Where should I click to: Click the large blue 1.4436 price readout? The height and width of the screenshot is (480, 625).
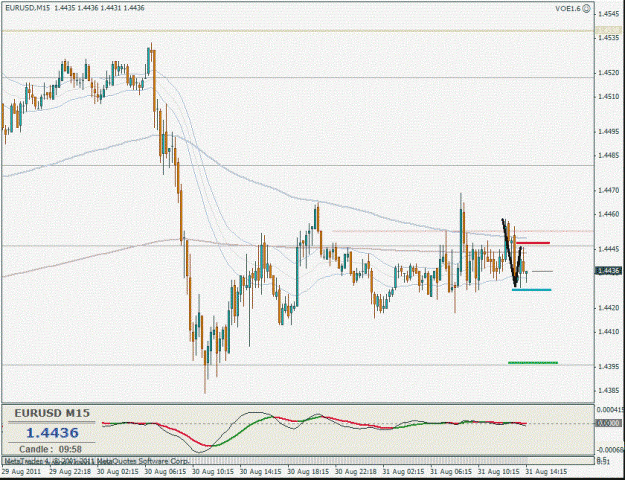53,433
